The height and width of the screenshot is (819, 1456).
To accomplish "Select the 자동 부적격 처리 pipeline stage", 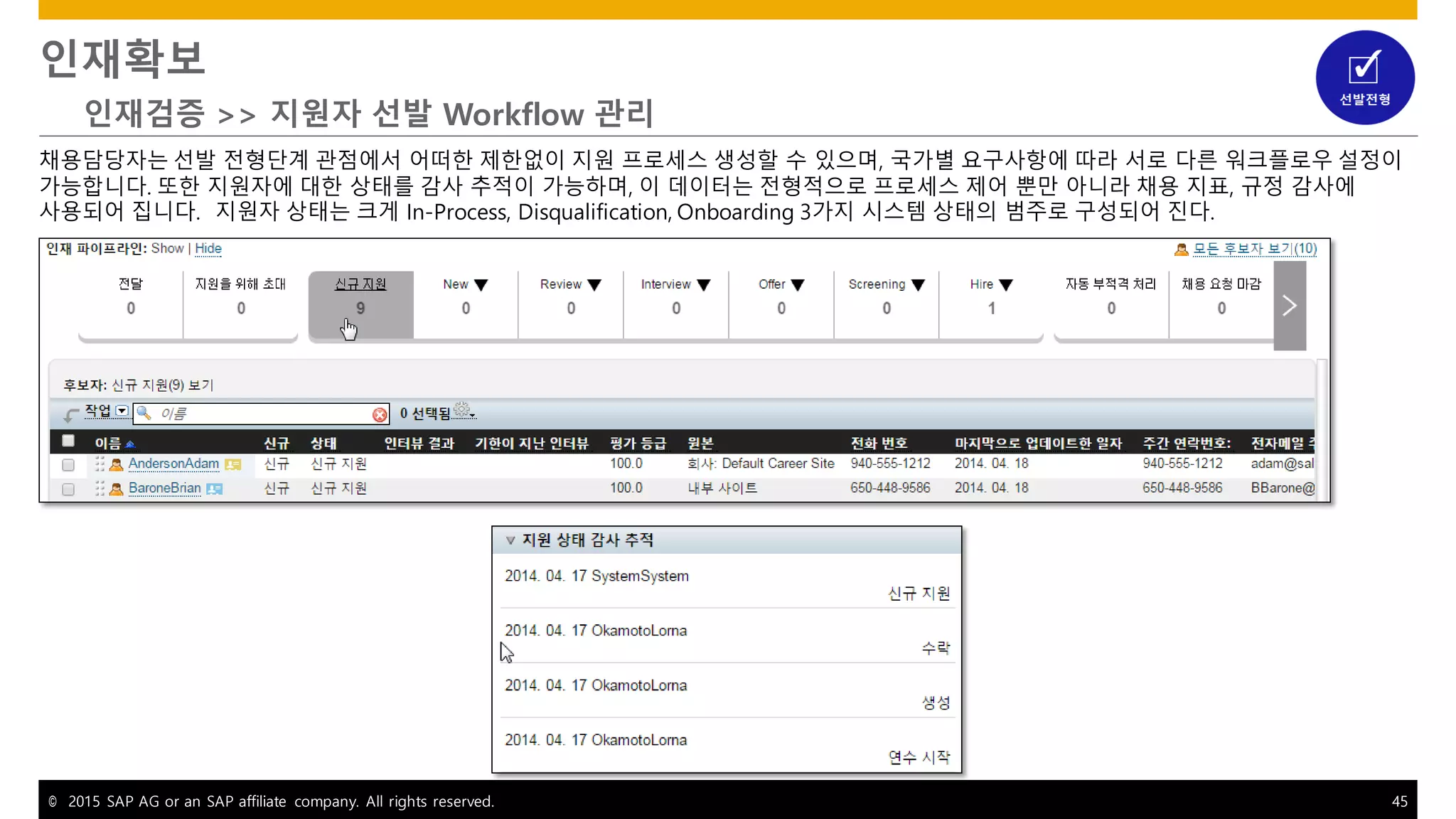I will [x=1111, y=304].
